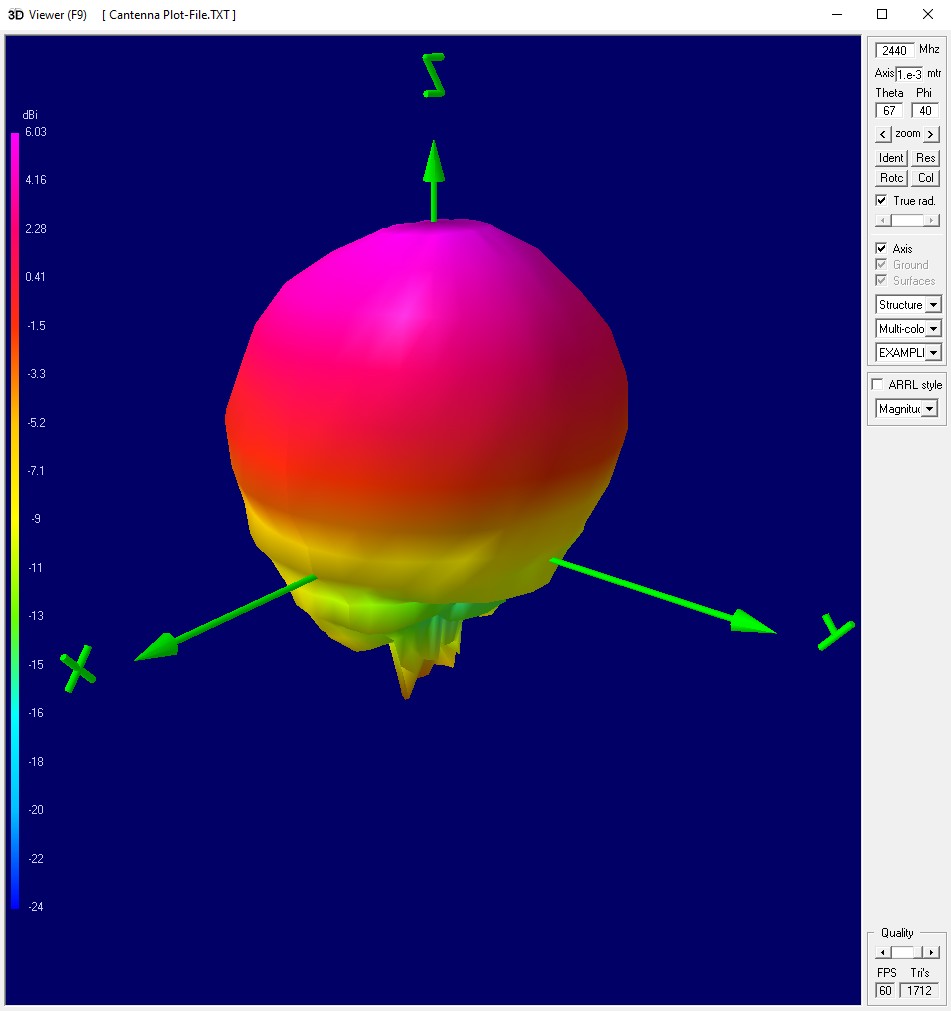The width and height of the screenshot is (951, 1011).
Task: Click the zoom in right arrow button
Action: coord(931,134)
